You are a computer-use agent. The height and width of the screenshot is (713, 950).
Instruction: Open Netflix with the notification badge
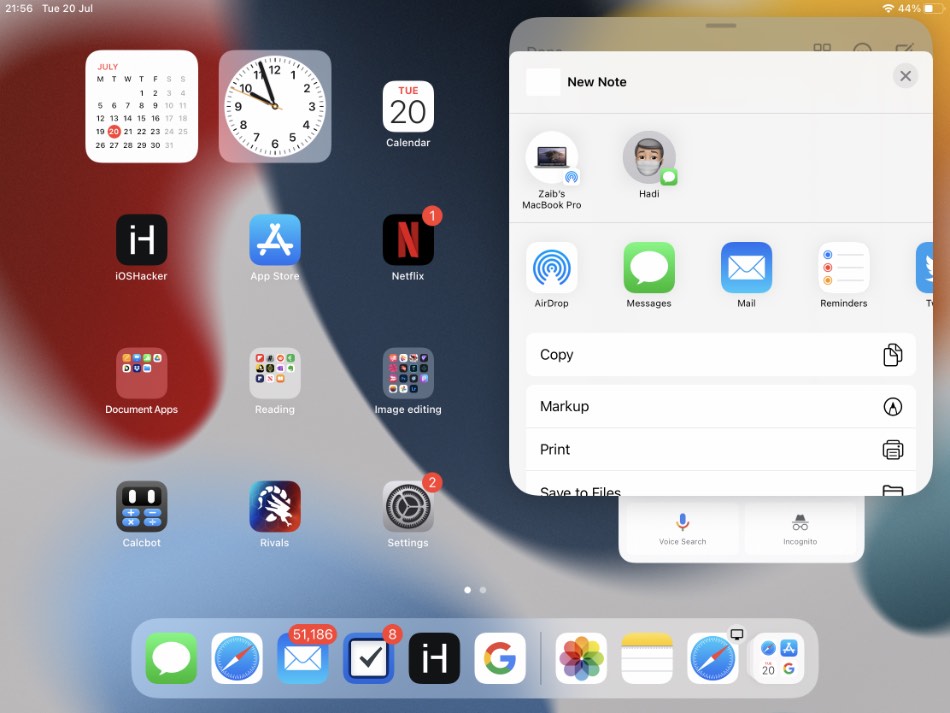[408, 239]
